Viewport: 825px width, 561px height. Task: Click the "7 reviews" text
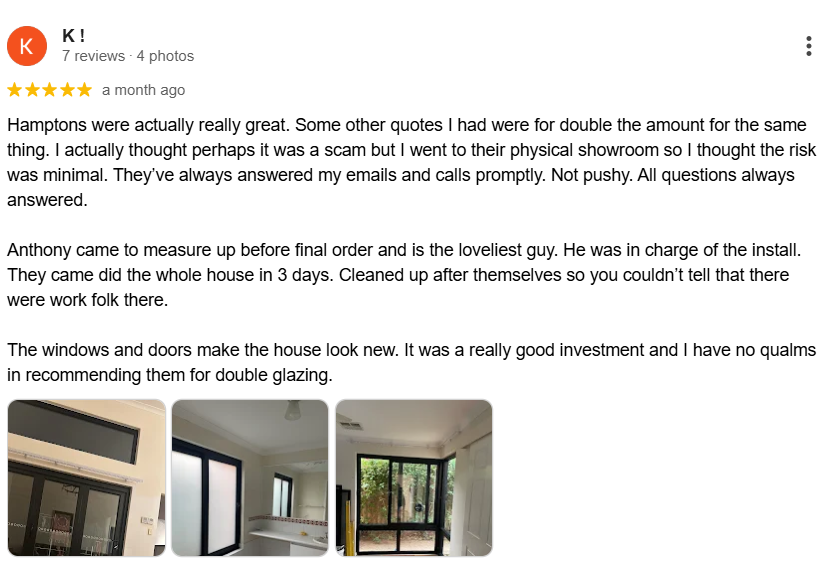93,56
